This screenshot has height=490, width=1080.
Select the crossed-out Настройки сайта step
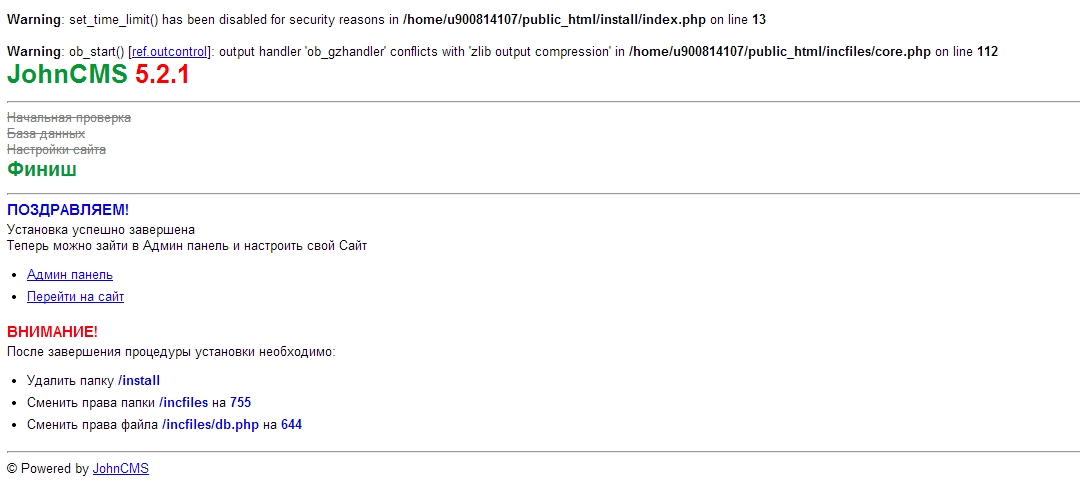(x=56, y=150)
